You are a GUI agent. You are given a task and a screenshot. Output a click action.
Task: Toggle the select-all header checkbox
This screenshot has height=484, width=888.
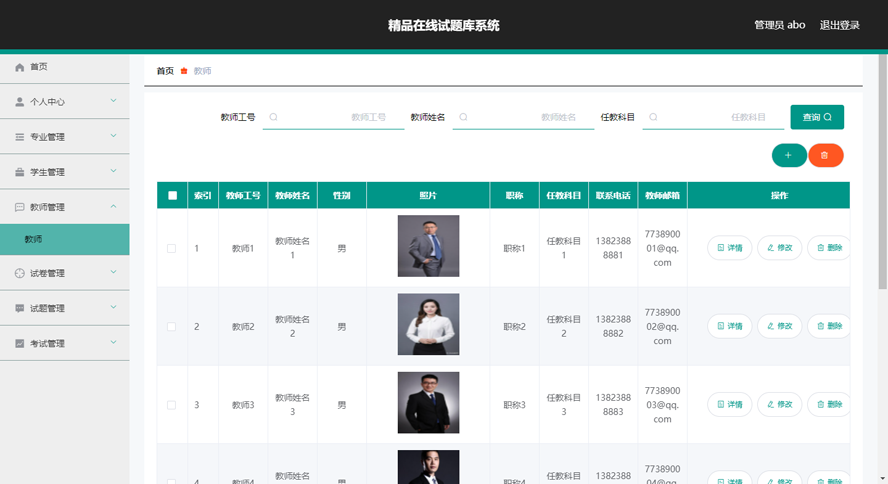[172, 195]
